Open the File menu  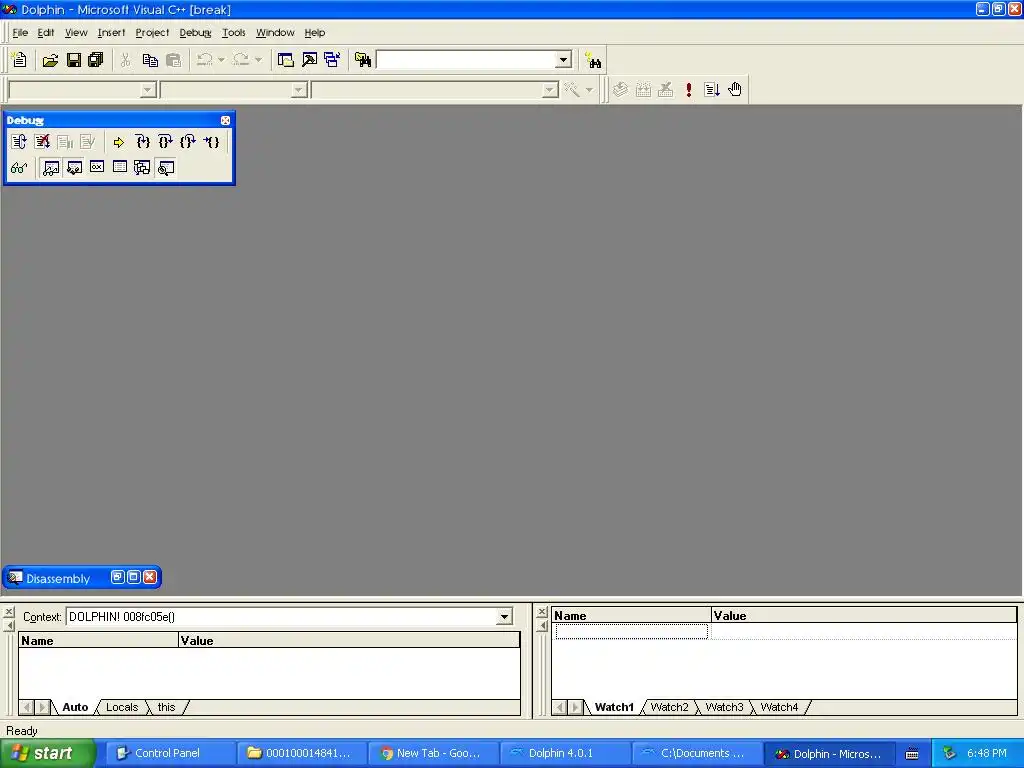pos(20,33)
